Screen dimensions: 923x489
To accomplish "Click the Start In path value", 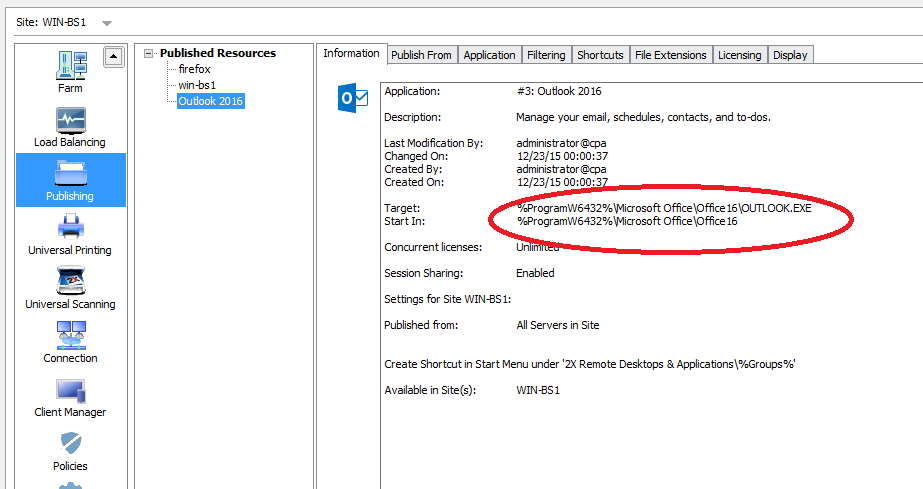I will [627, 221].
